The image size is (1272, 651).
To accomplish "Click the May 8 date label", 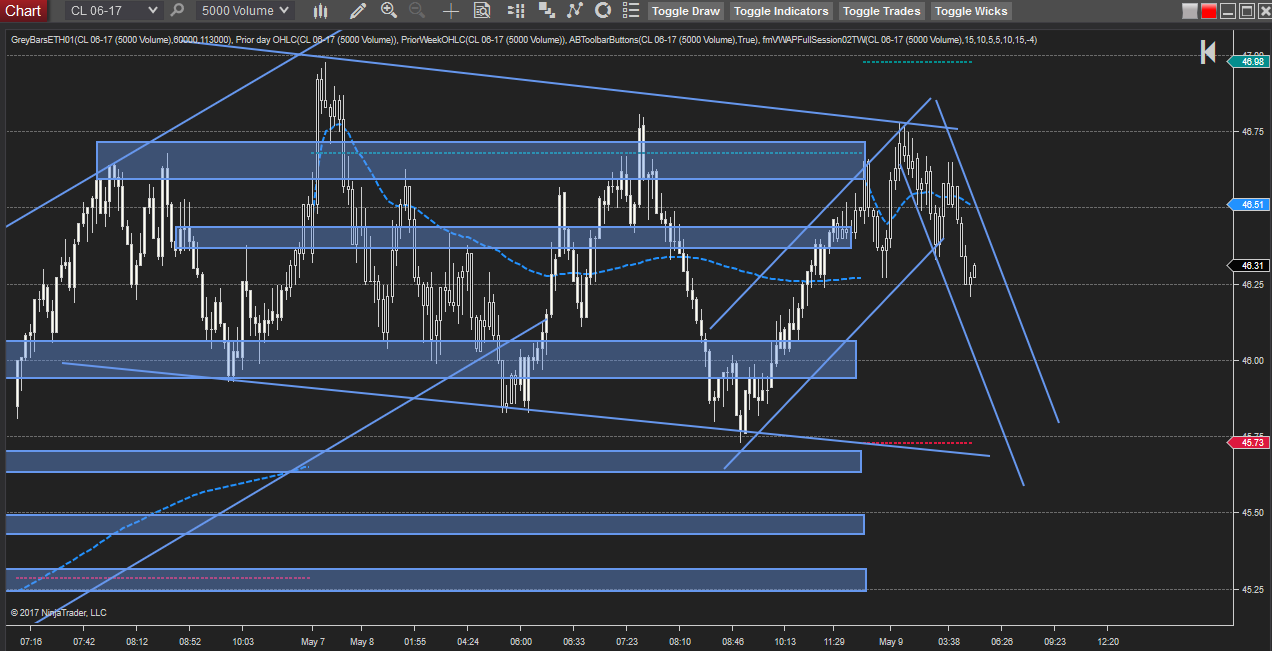I will click(x=361, y=641).
